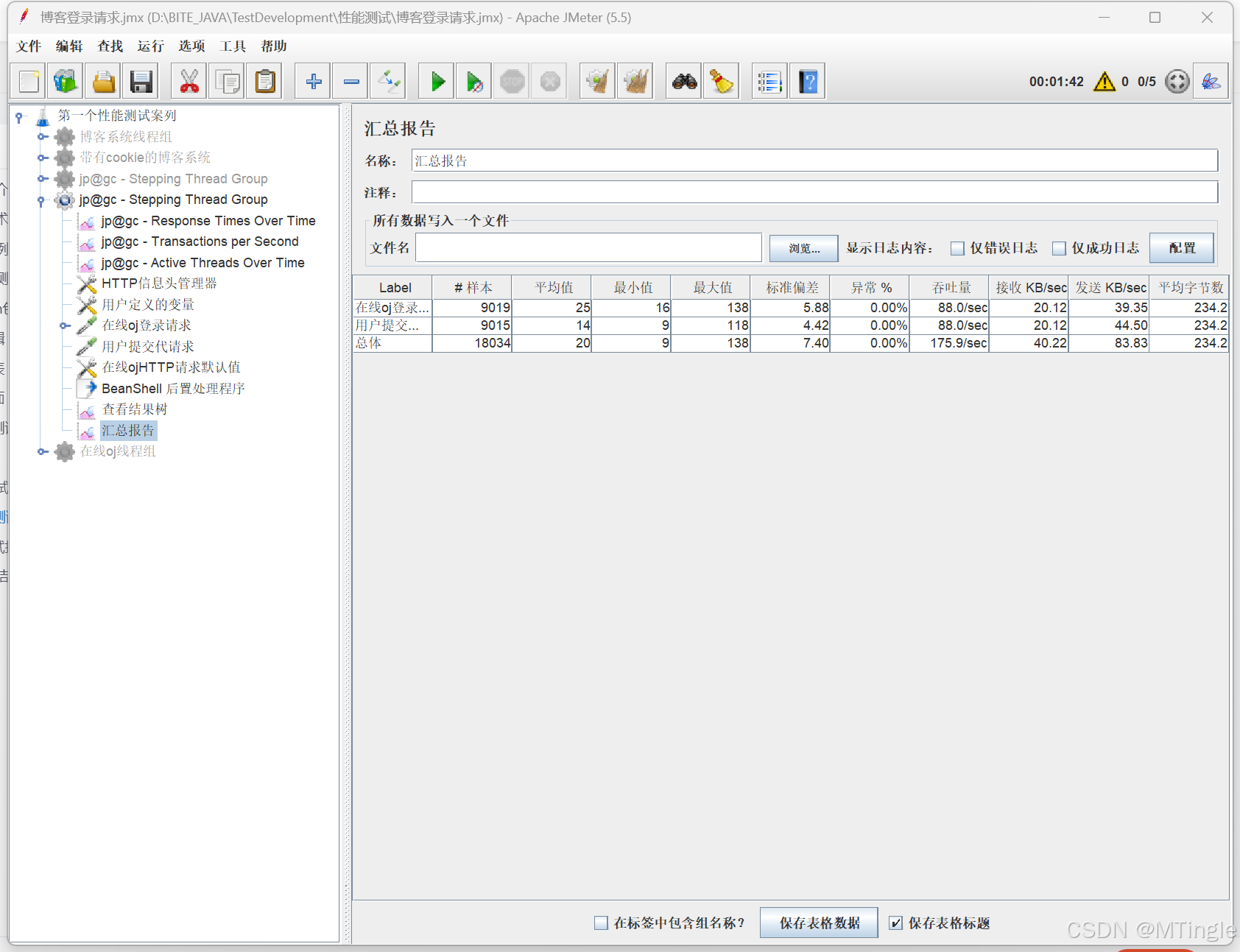The width and height of the screenshot is (1240, 952).
Task: Open the 工具 (Tools) menu
Action: (233, 46)
